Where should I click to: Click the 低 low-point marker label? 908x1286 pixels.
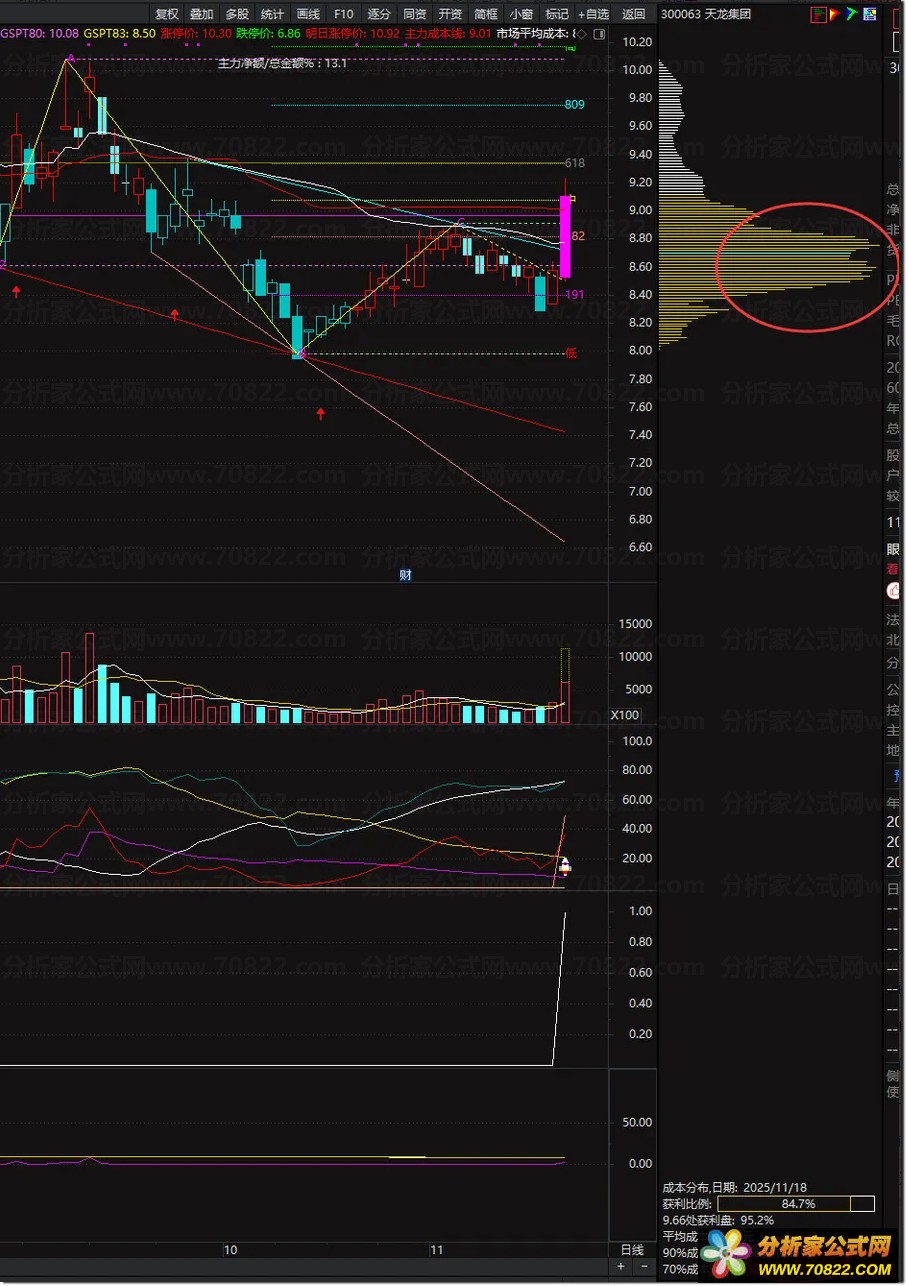[x=571, y=353]
